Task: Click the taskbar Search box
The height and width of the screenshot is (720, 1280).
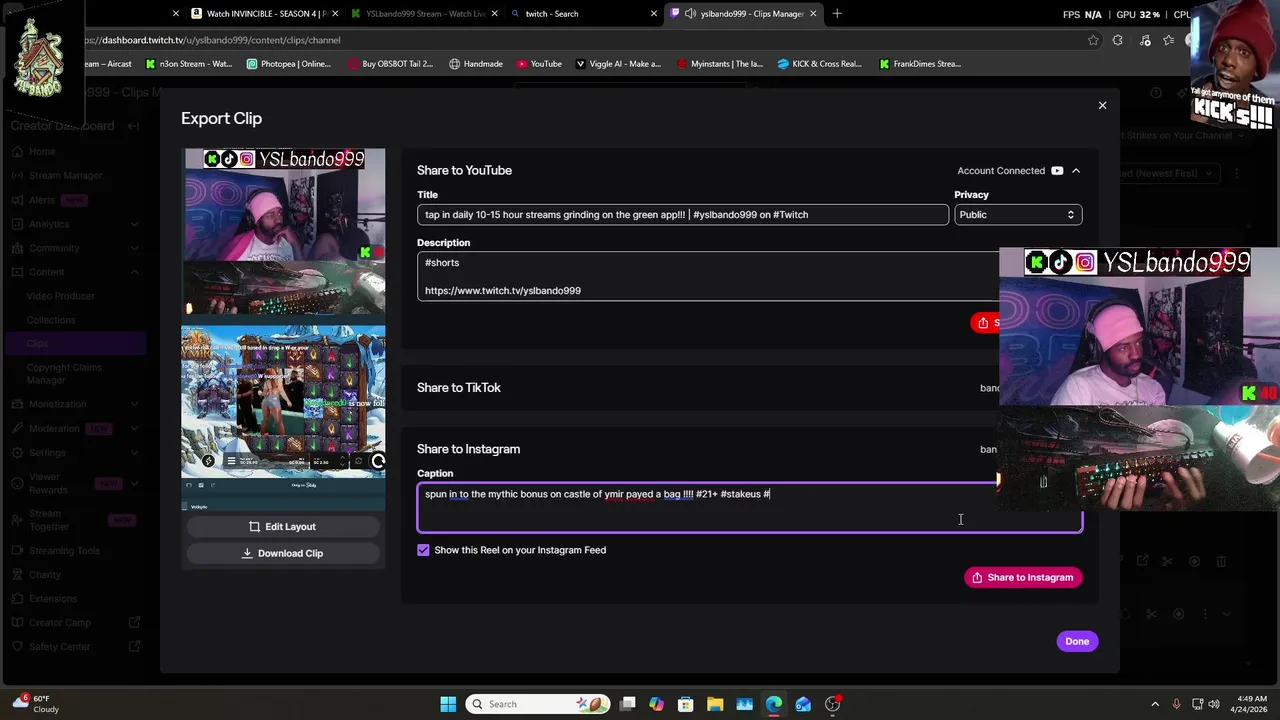Action: (539, 704)
